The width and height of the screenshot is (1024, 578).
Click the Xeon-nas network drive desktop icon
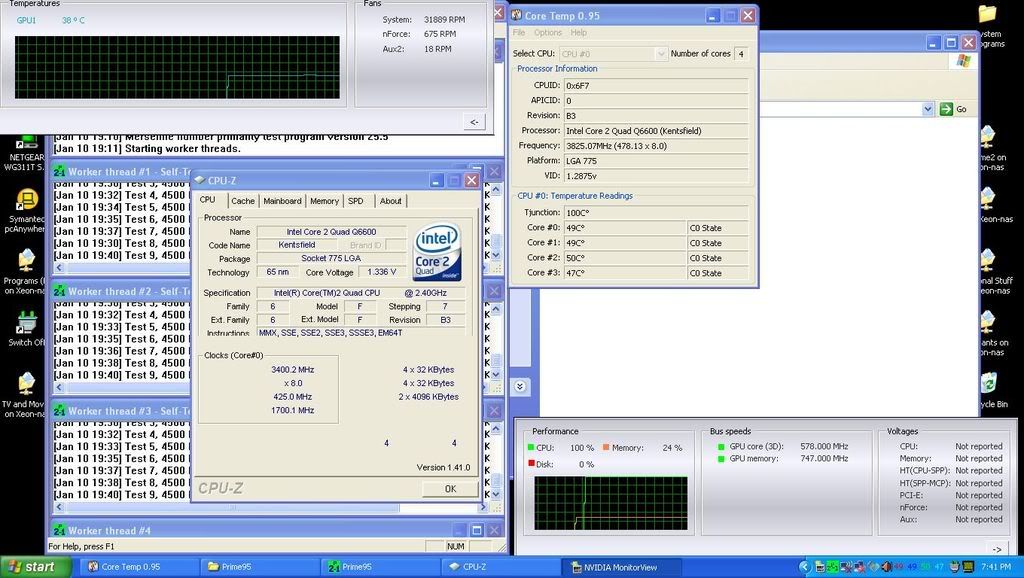[x=991, y=206]
